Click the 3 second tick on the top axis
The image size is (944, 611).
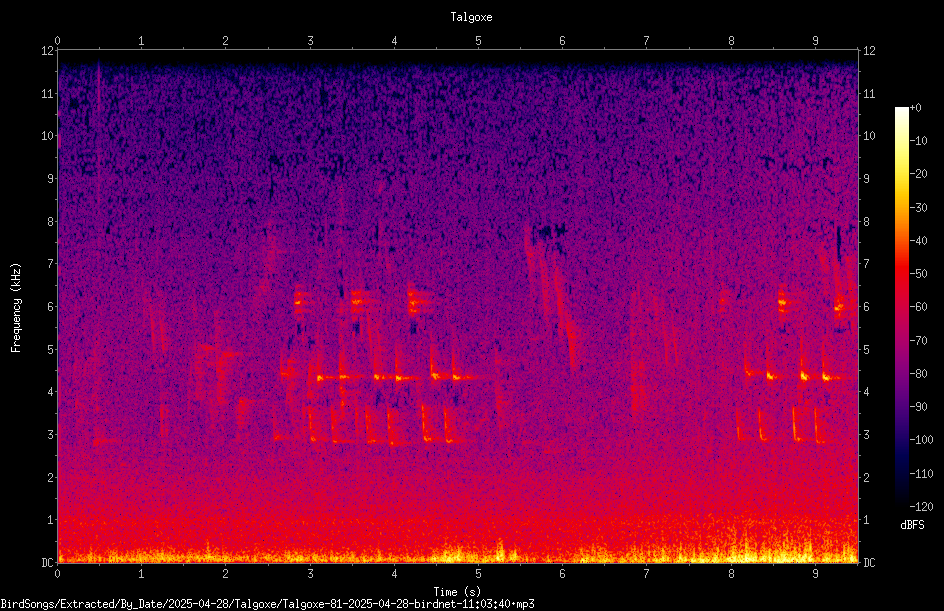pyautogui.click(x=310, y=41)
